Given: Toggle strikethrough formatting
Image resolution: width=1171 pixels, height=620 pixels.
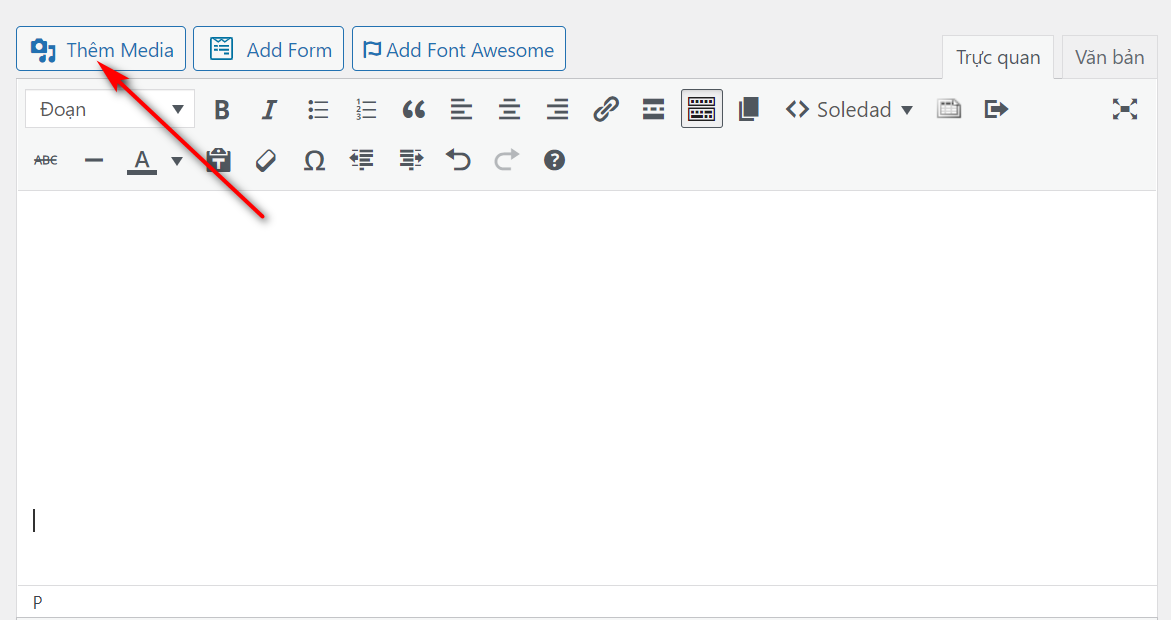Looking at the screenshot, I should coord(46,160).
